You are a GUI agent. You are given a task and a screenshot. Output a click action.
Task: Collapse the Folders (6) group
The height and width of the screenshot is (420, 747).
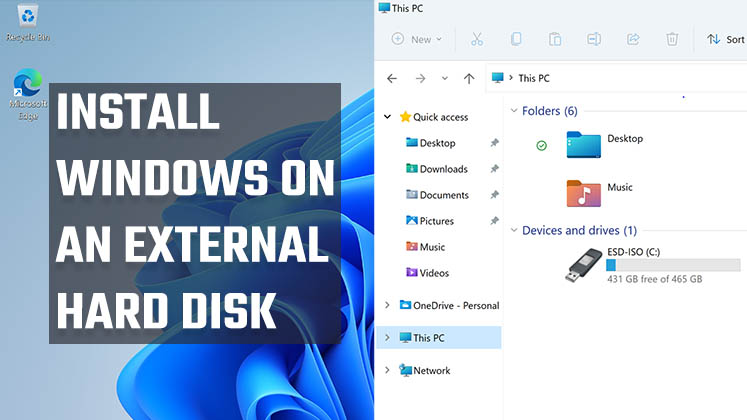514,111
